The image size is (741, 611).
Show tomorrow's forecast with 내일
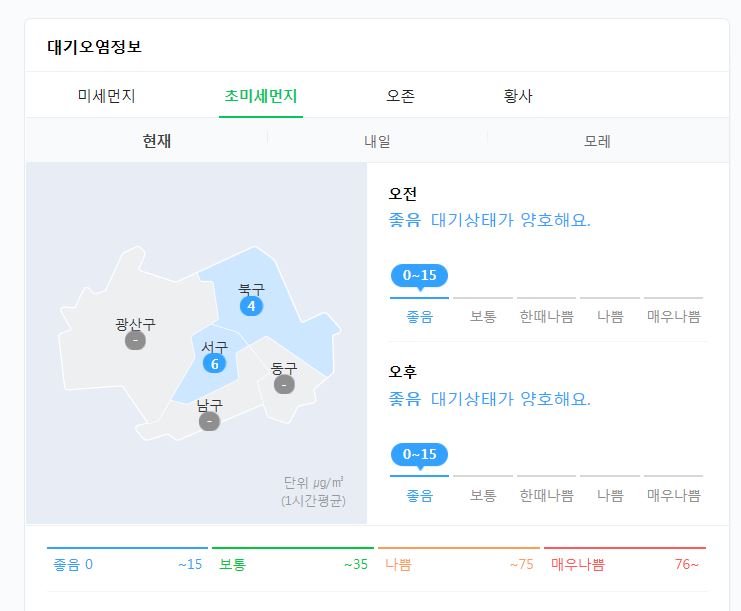(x=377, y=141)
